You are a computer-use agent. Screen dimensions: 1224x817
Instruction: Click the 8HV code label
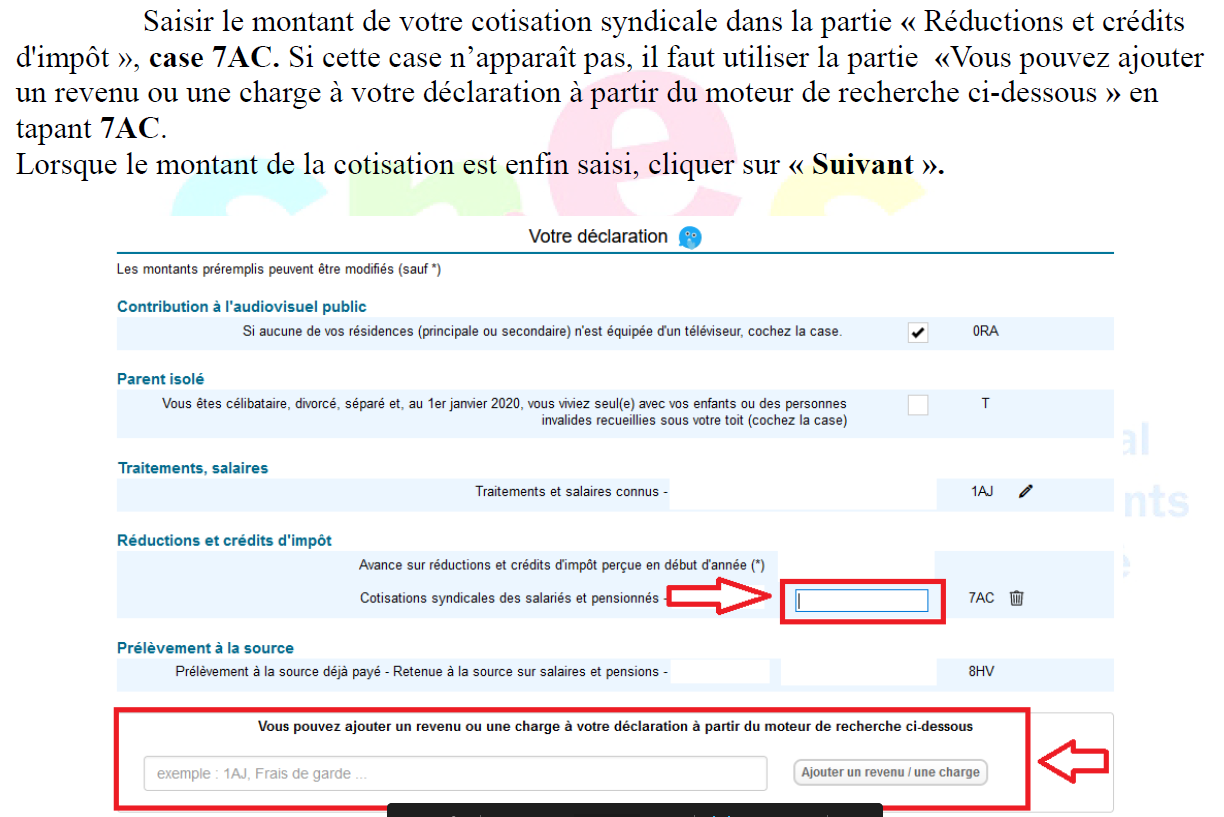[x=981, y=672]
